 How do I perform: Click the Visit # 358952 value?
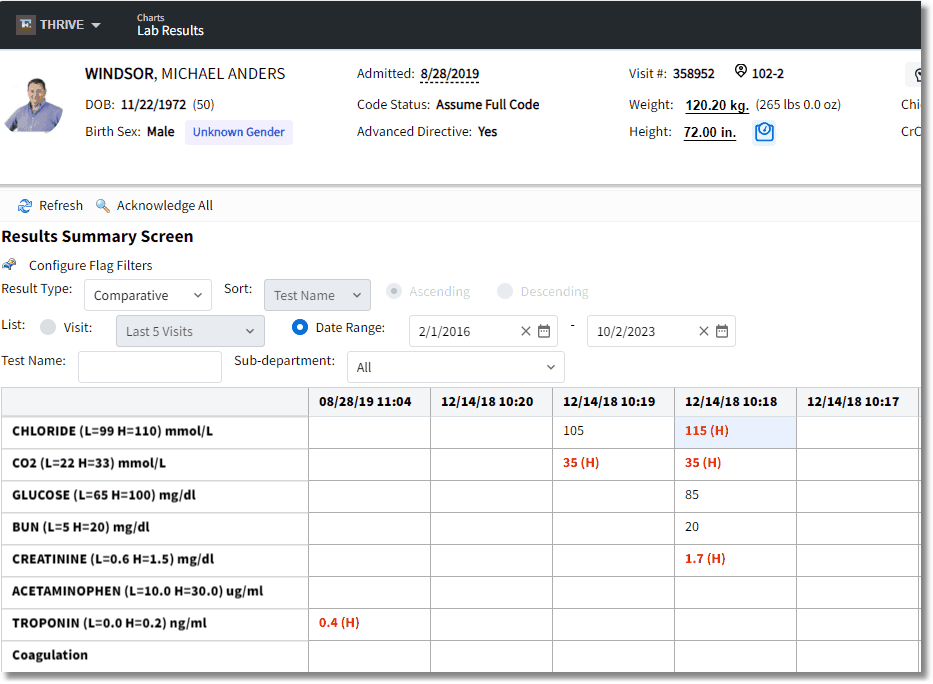pyautogui.click(x=693, y=74)
